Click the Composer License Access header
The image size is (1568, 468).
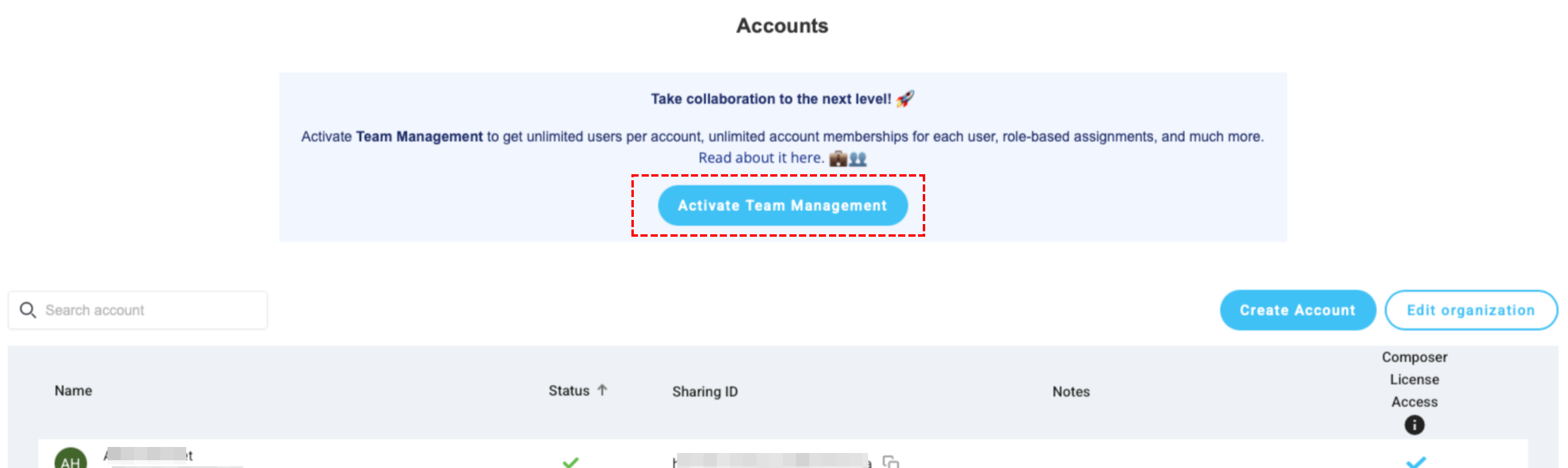1414,380
